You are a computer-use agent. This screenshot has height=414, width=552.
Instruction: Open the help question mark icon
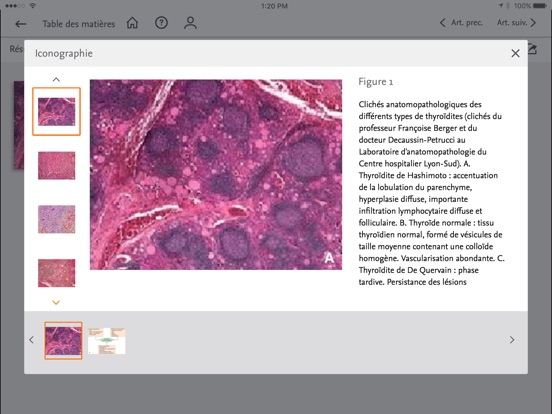[161, 23]
